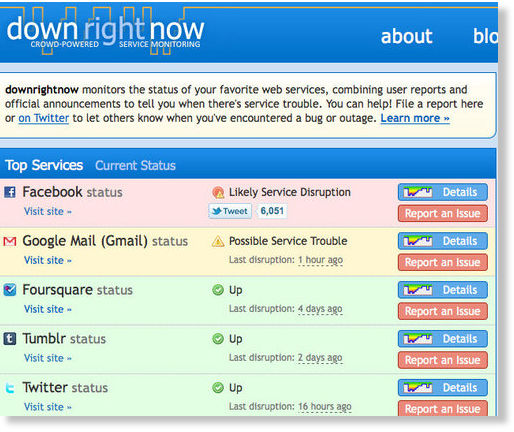Visit site link under Foursquare
The image size is (514, 432).
(x=48, y=309)
